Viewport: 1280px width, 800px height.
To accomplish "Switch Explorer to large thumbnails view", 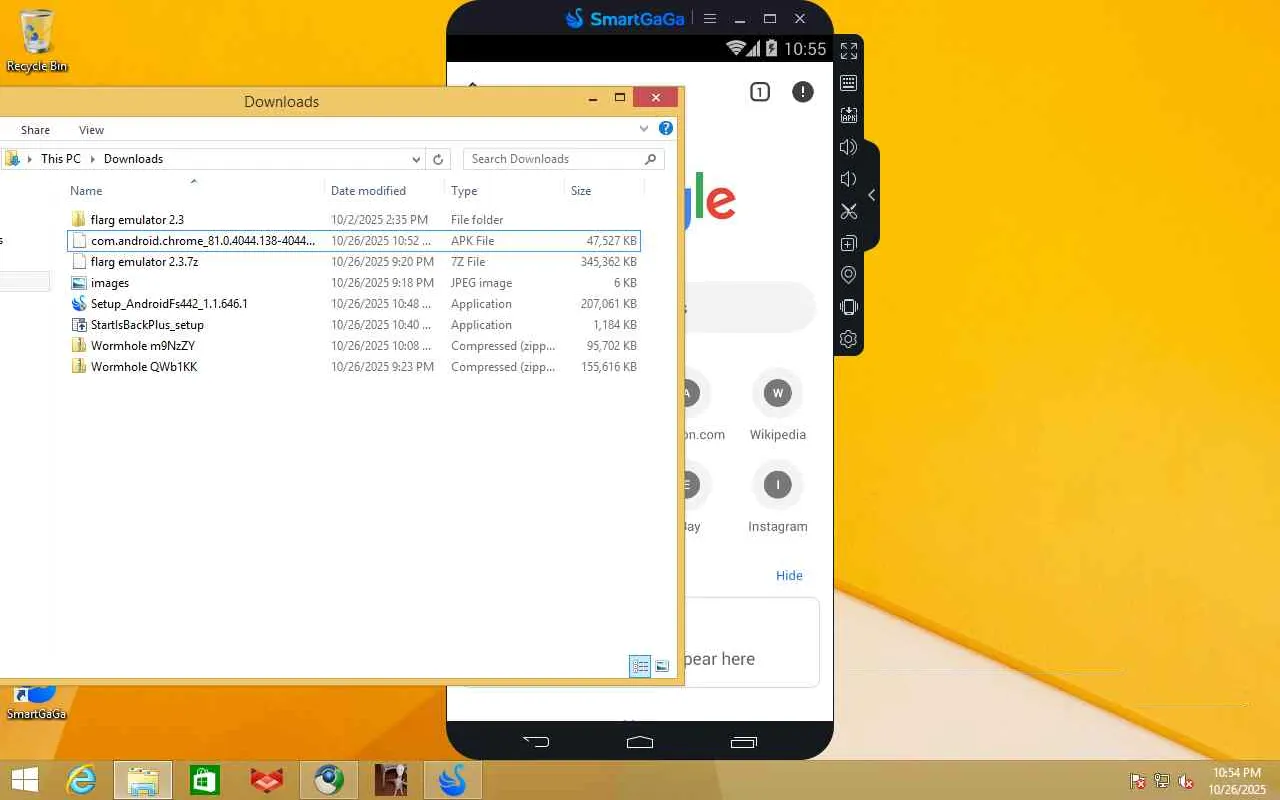I will click(x=662, y=666).
